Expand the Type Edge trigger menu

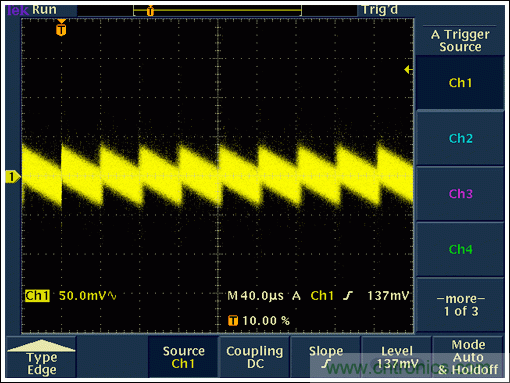point(41,357)
